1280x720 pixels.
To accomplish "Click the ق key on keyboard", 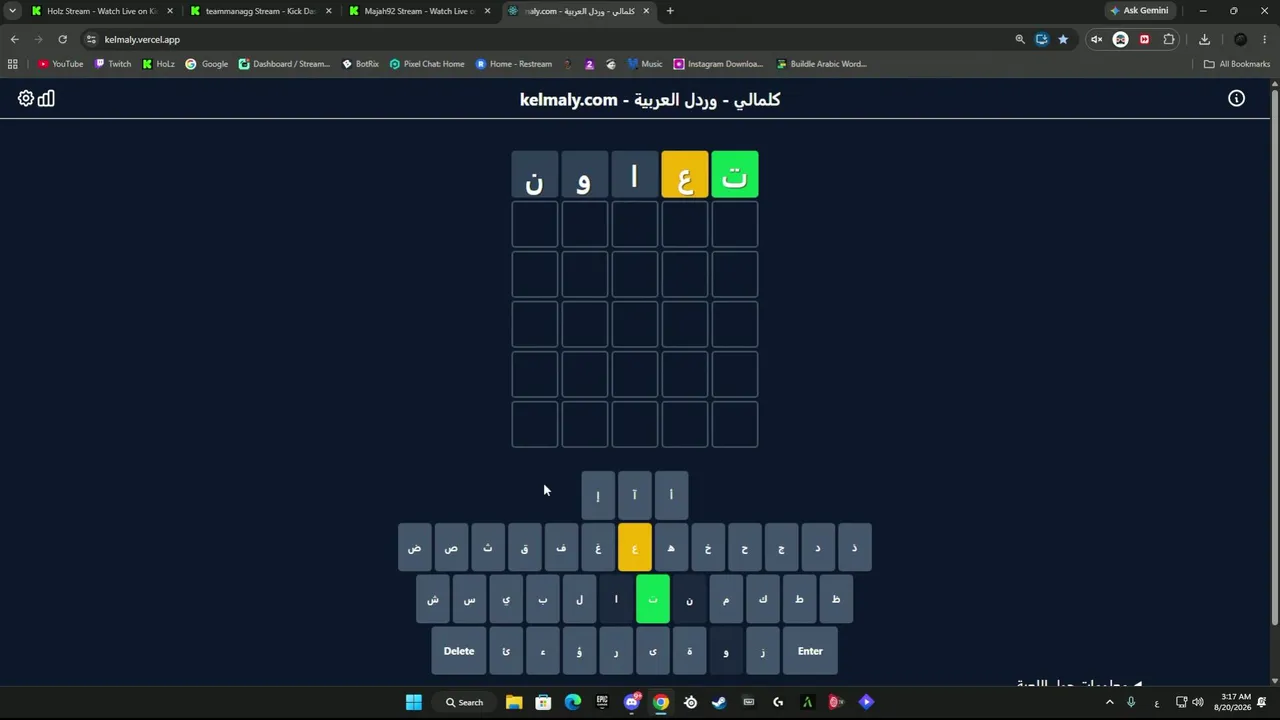I will coord(525,548).
